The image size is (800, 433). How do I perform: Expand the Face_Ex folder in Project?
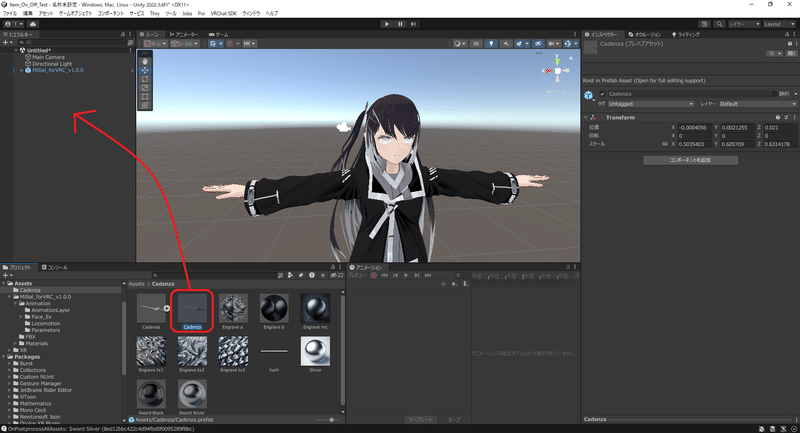[x=21, y=317]
